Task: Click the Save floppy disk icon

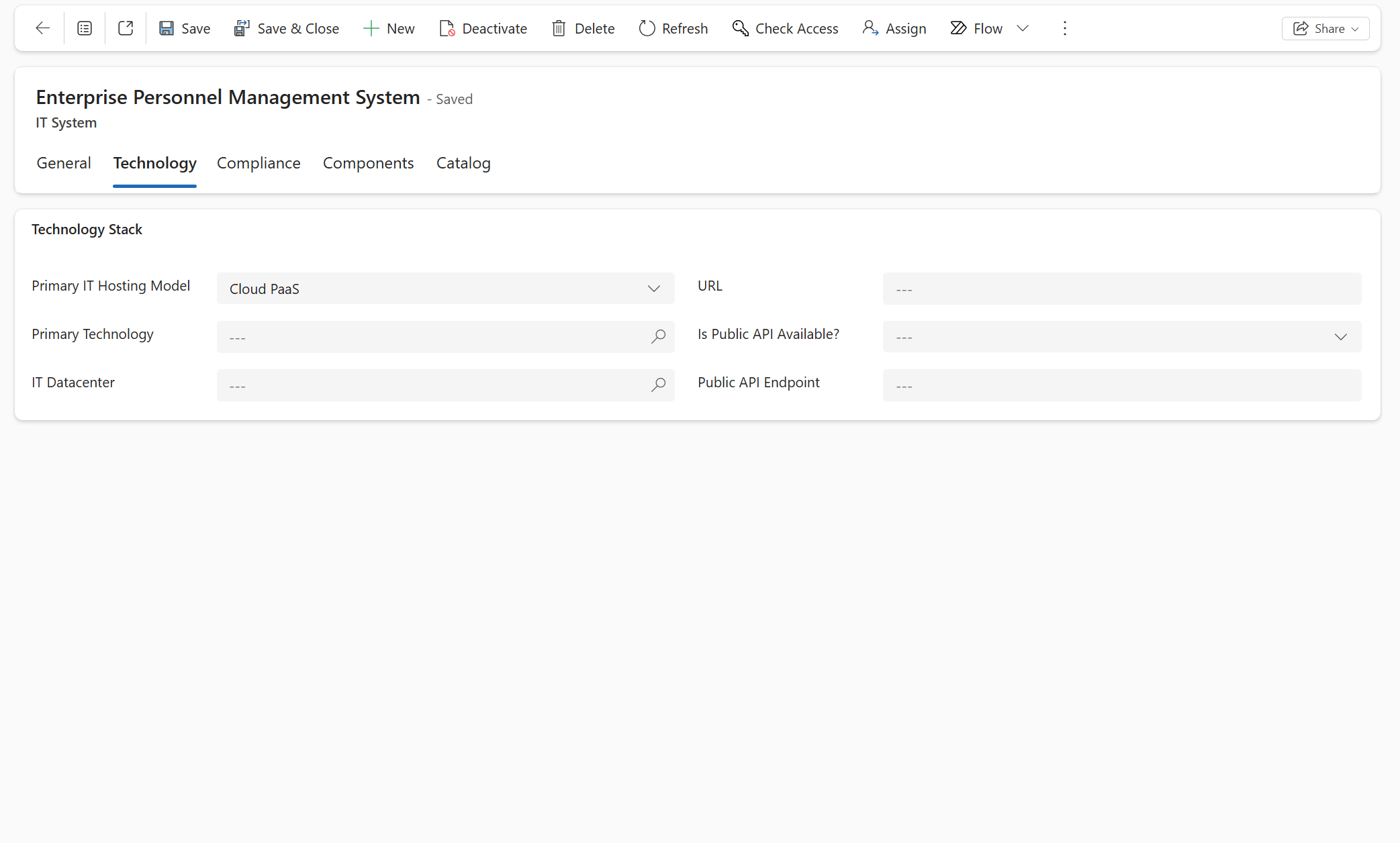Action: (x=167, y=28)
